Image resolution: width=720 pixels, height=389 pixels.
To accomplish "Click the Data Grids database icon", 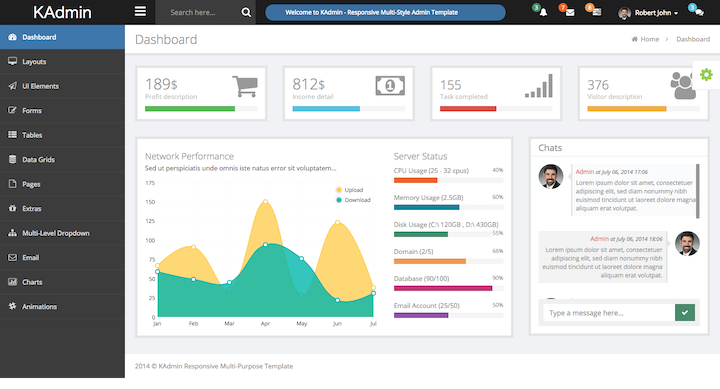I will [12, 159].
